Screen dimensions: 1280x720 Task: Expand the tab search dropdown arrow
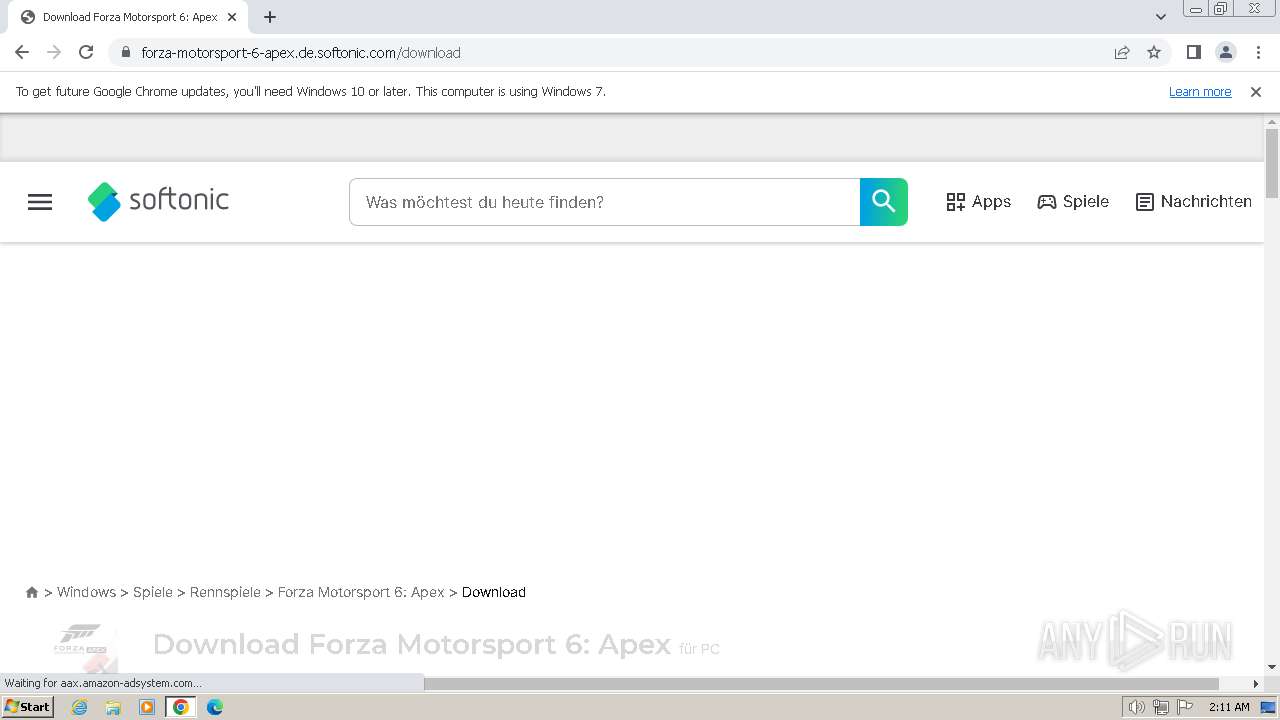pos(1160,17)
